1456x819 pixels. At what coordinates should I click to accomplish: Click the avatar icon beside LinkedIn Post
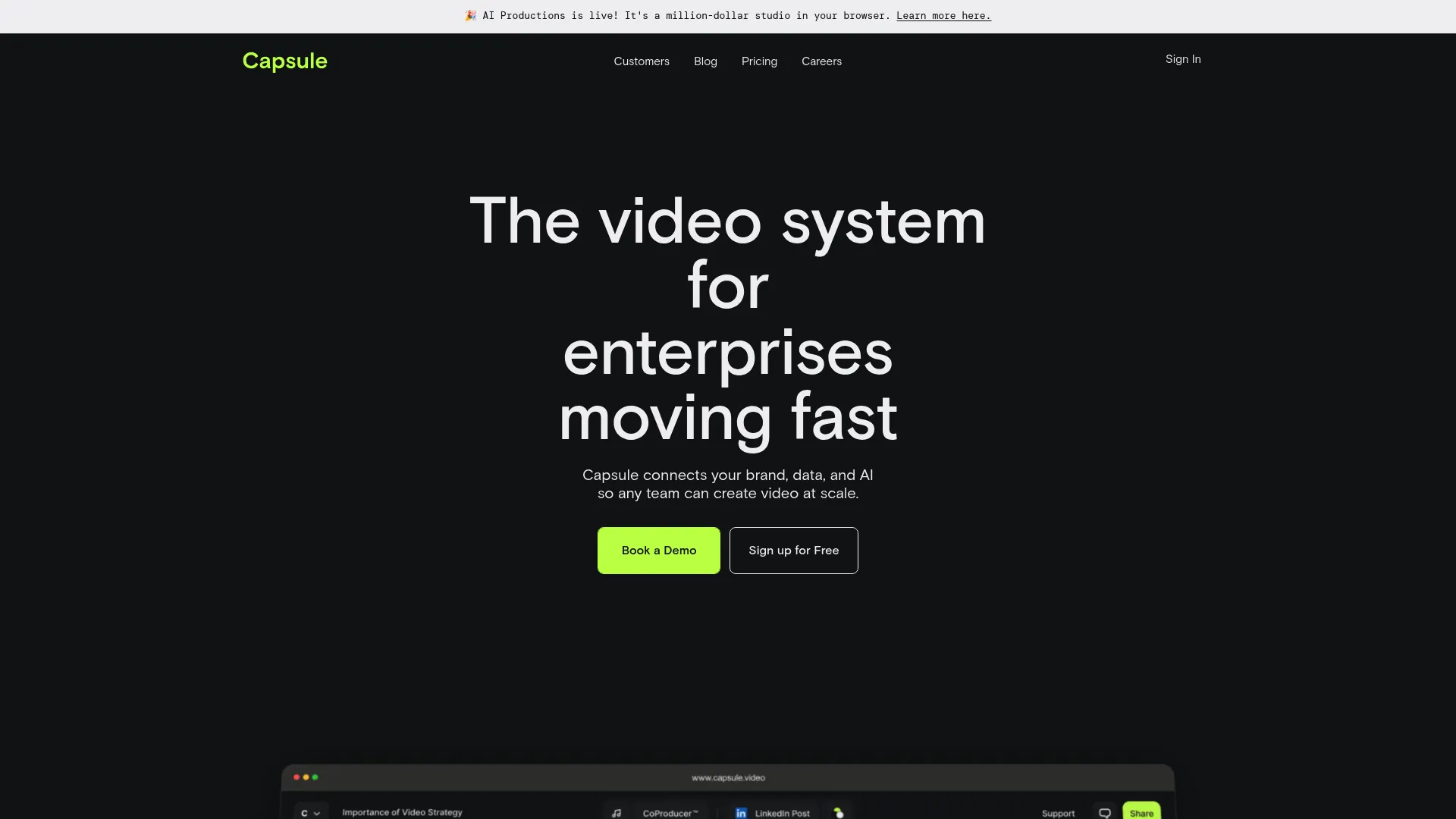click(x=838, y=813)
